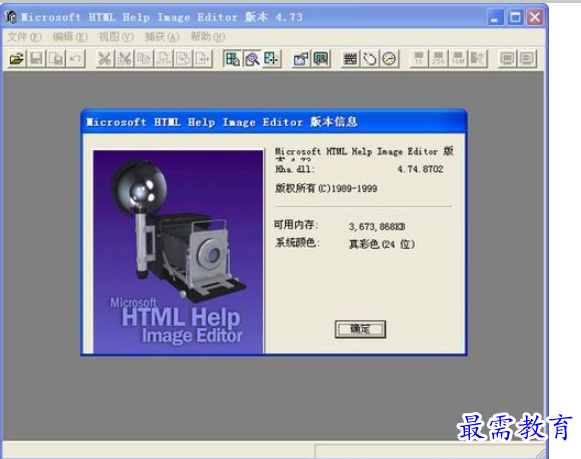Click the 确定 button in version dialog
This screenshot has height=459, width=581.
pos(360,329)
